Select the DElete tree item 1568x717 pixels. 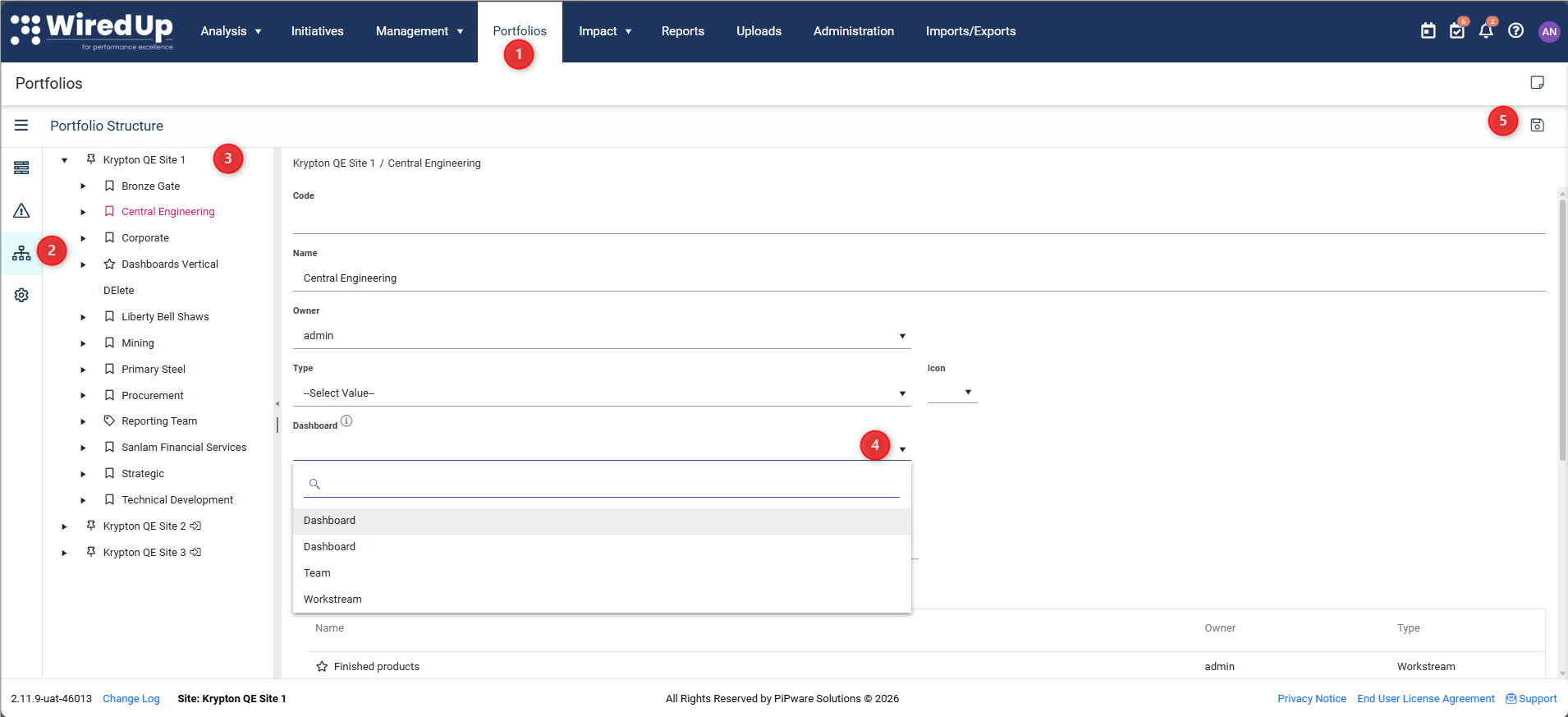point(119,291)
